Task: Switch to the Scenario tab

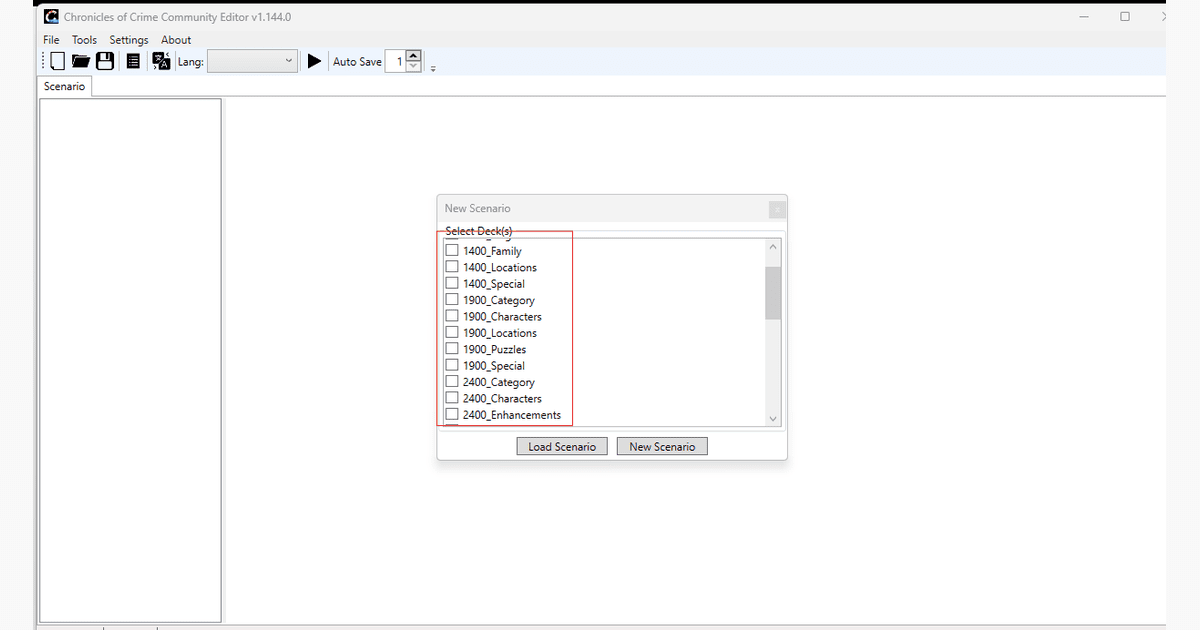Action: (x=65, y=87)
